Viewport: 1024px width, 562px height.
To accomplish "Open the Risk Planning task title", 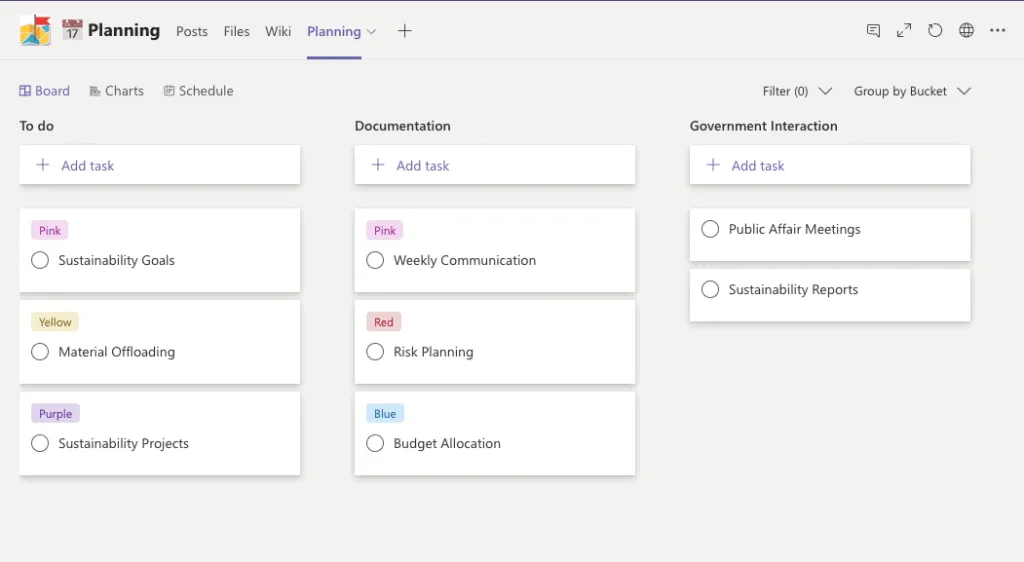I will (433, 352).
